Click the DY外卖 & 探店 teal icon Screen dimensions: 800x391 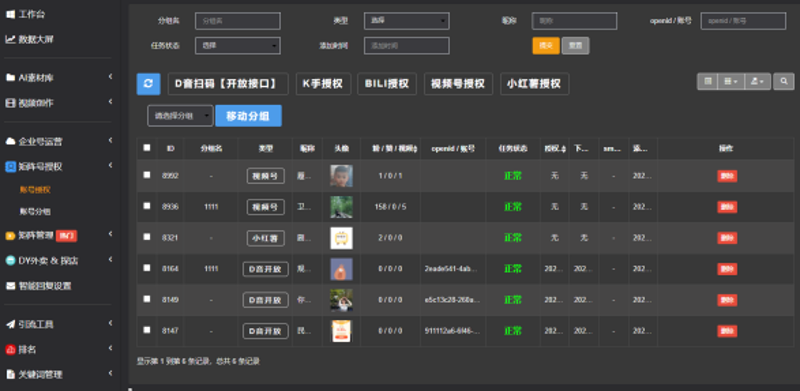(x=10, y=260)
